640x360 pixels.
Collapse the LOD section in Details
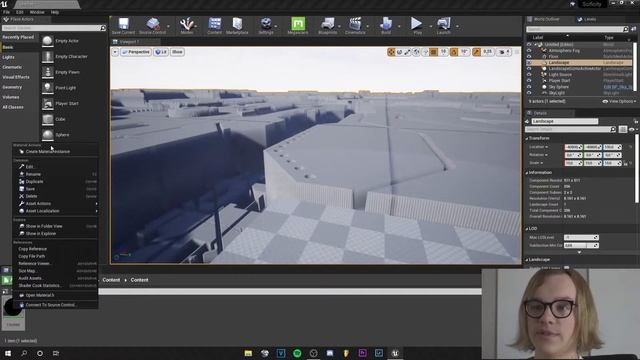point(527,229)
